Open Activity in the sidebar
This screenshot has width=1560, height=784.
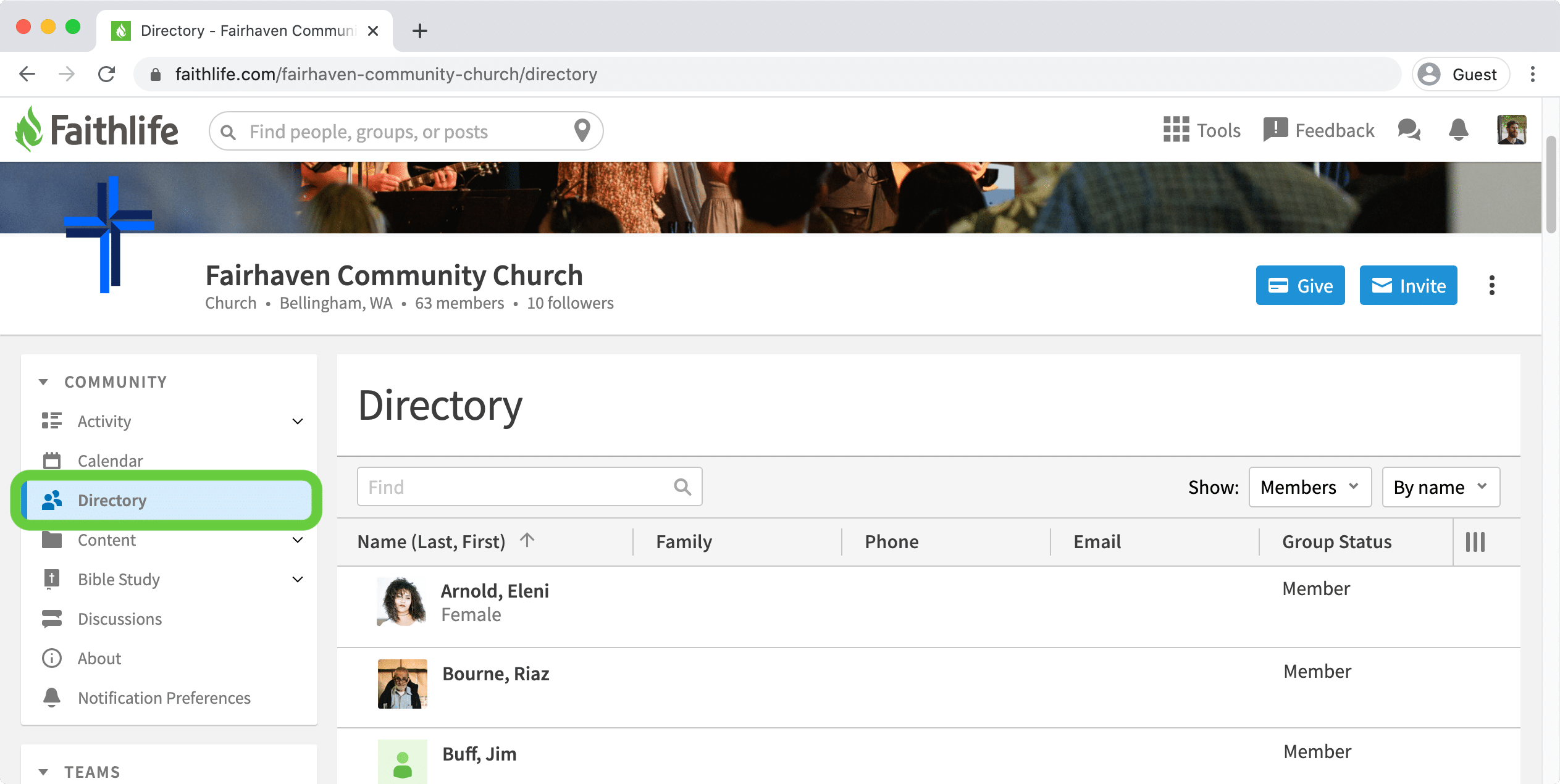tap(104, 422)
